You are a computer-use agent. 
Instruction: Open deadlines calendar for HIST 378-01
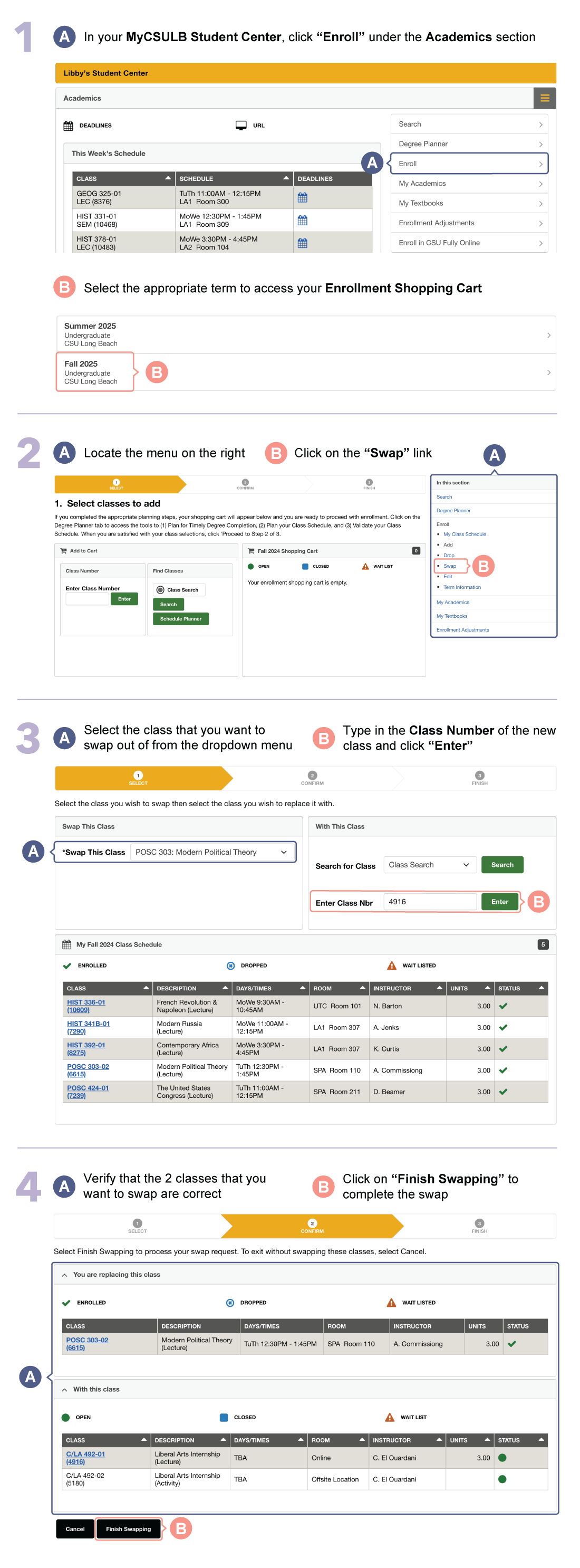(x=302, y=243)
